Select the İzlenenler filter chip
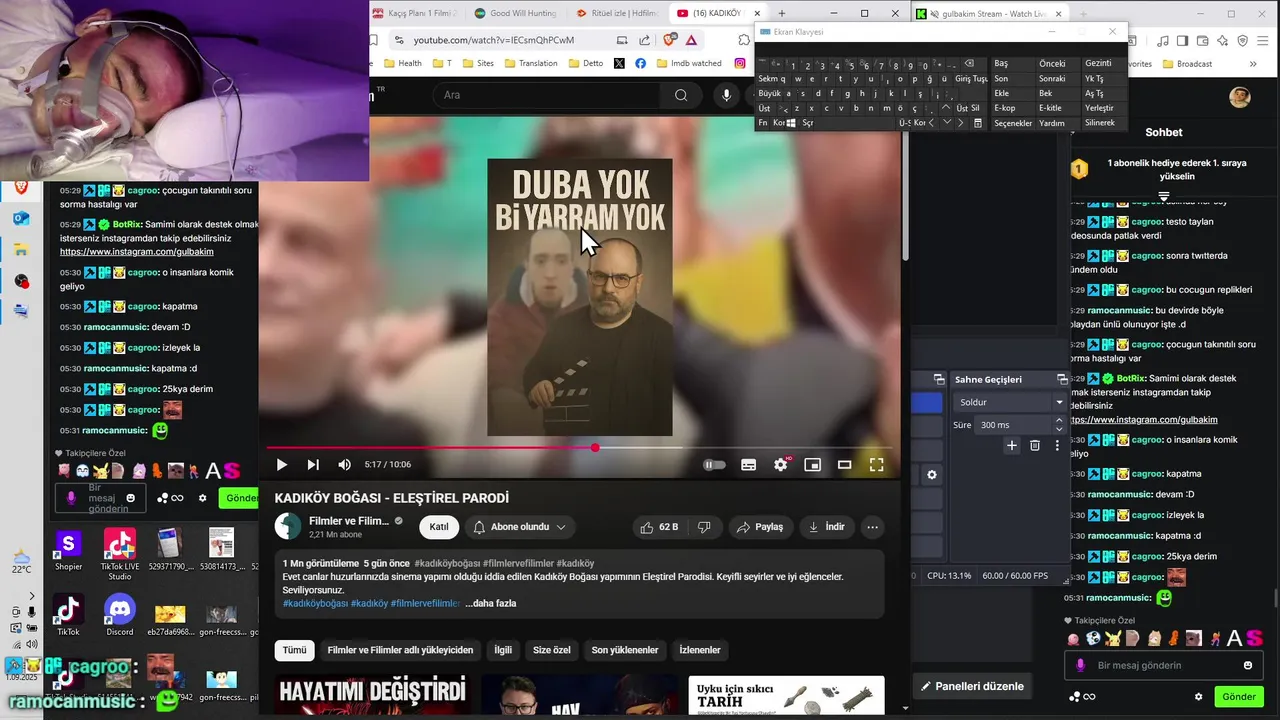Image resolution: width=1280 pixels, height=720 pixels. (700, 650)
